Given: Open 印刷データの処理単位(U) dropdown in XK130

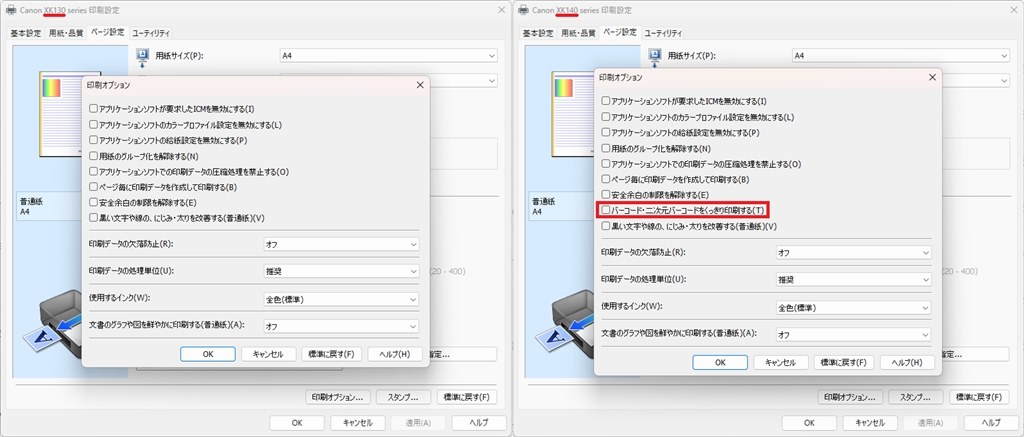Looking at the screenshot, I should (x=340, y=271).
